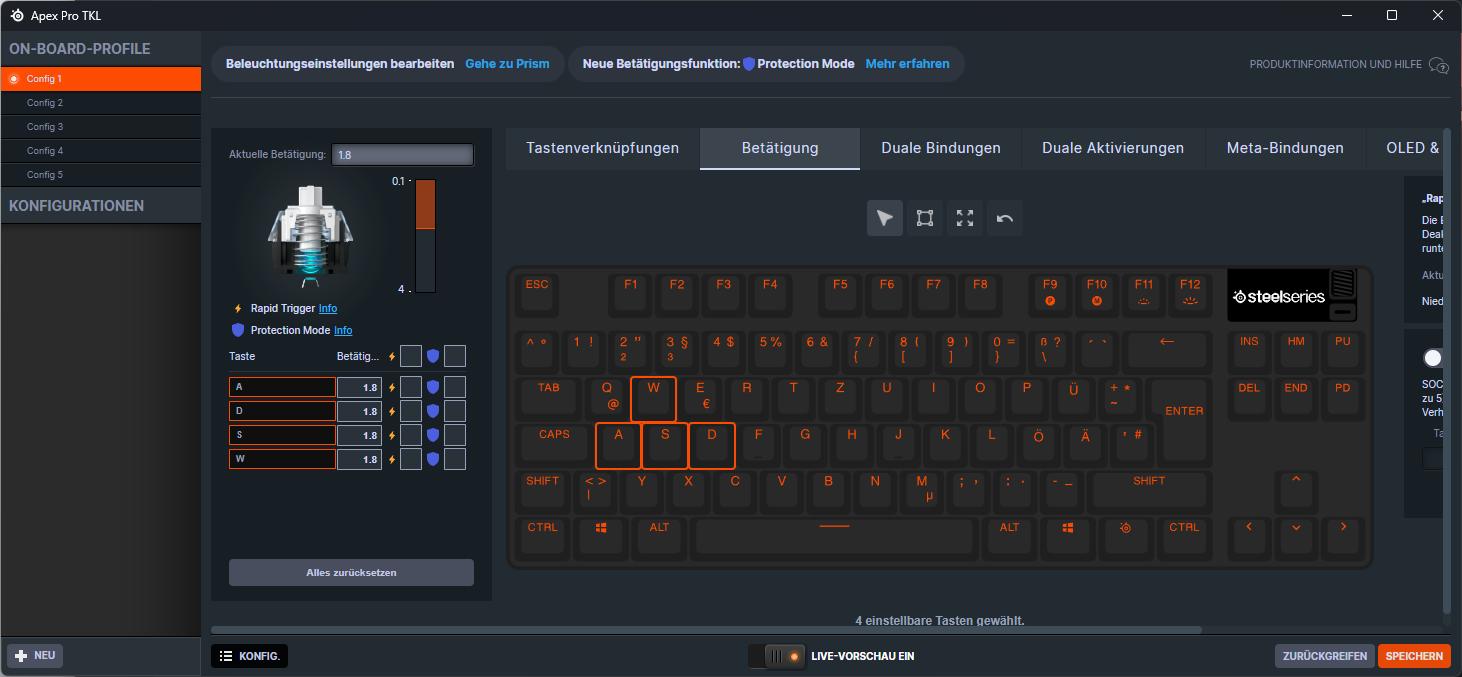Tick the Protection Mode checkbox for key W
This screenshot has height=677, width=1462.
pos(455,459)
